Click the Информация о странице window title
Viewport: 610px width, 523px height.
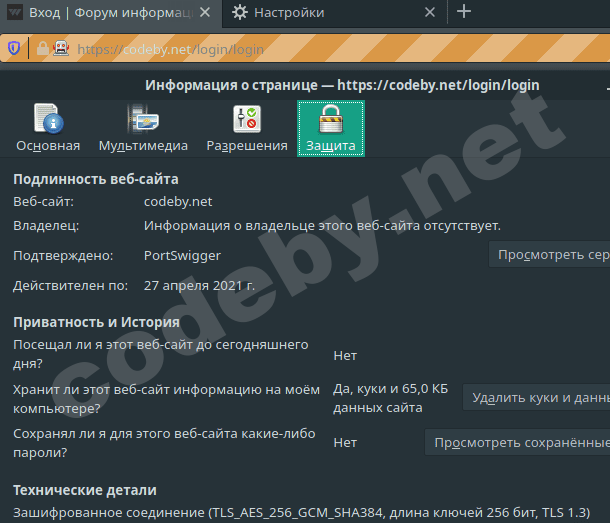pos(342,85)
